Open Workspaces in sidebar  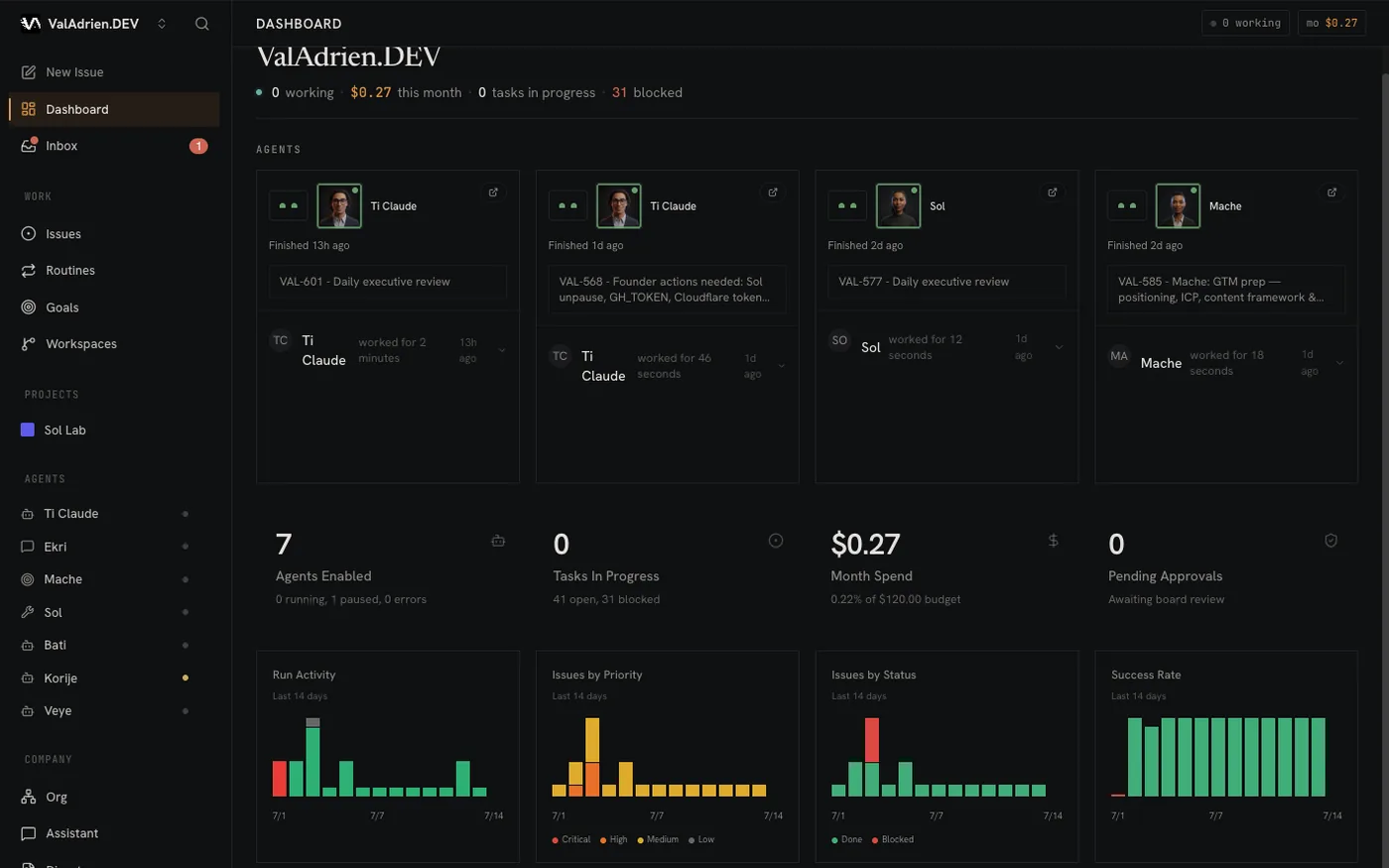click(114, 344)
